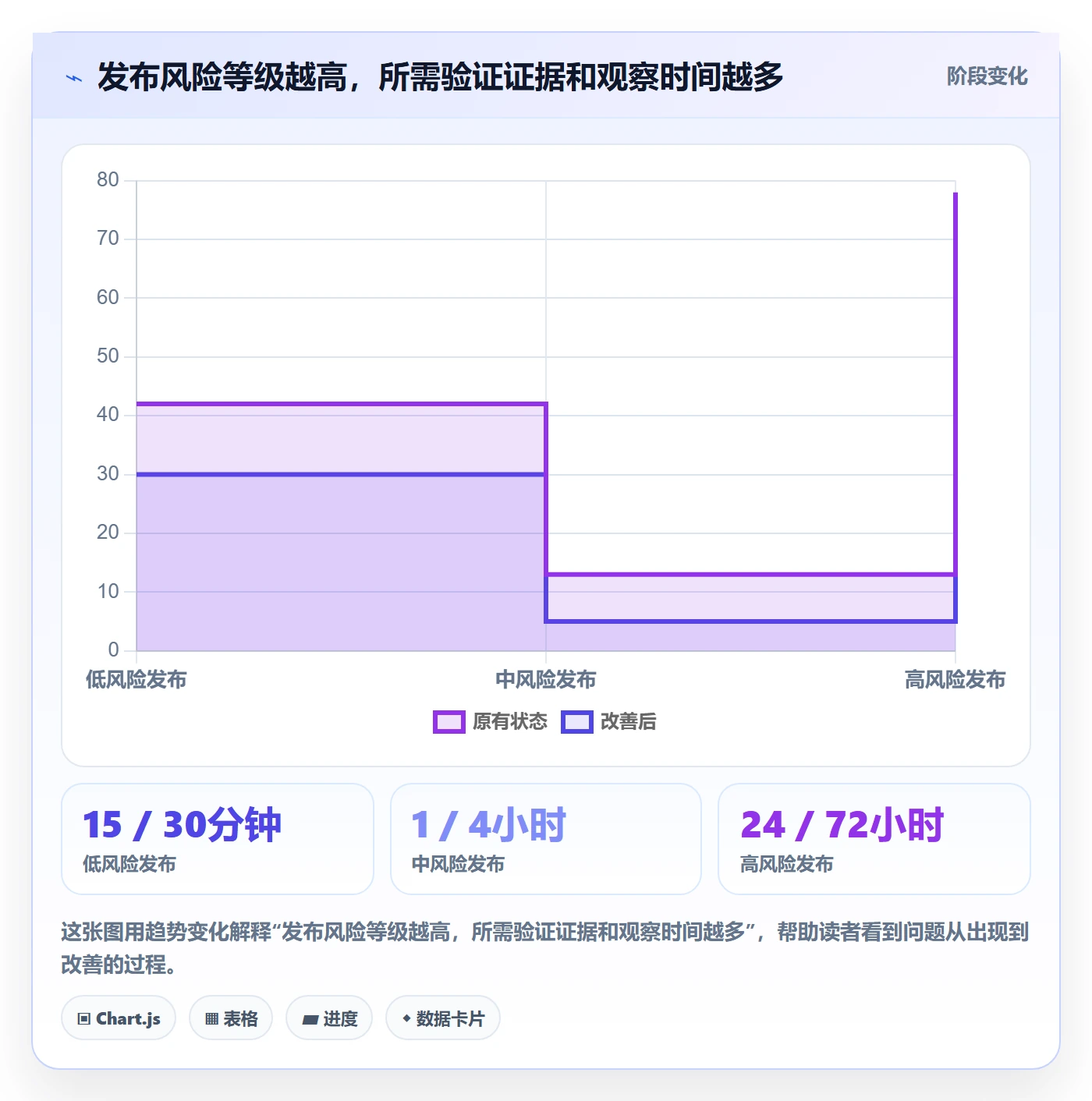Click the 中风险发布 x-axis label

click(546, 680)
